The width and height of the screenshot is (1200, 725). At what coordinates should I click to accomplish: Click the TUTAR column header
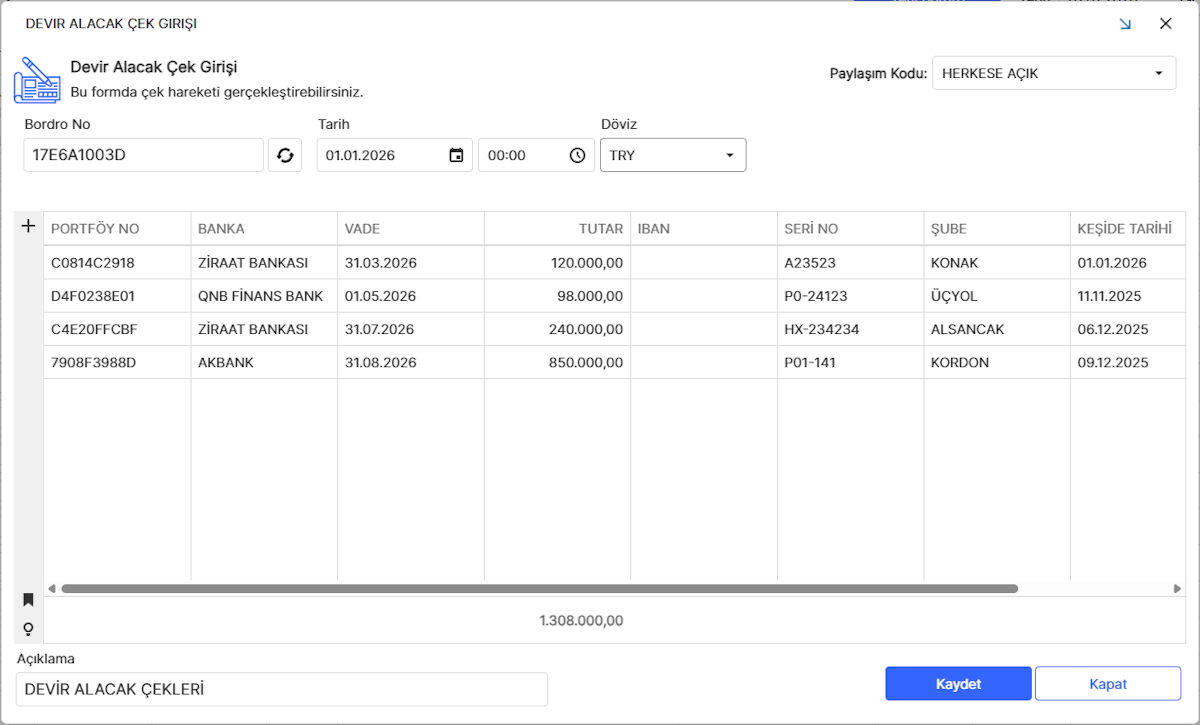pos(557,229)
